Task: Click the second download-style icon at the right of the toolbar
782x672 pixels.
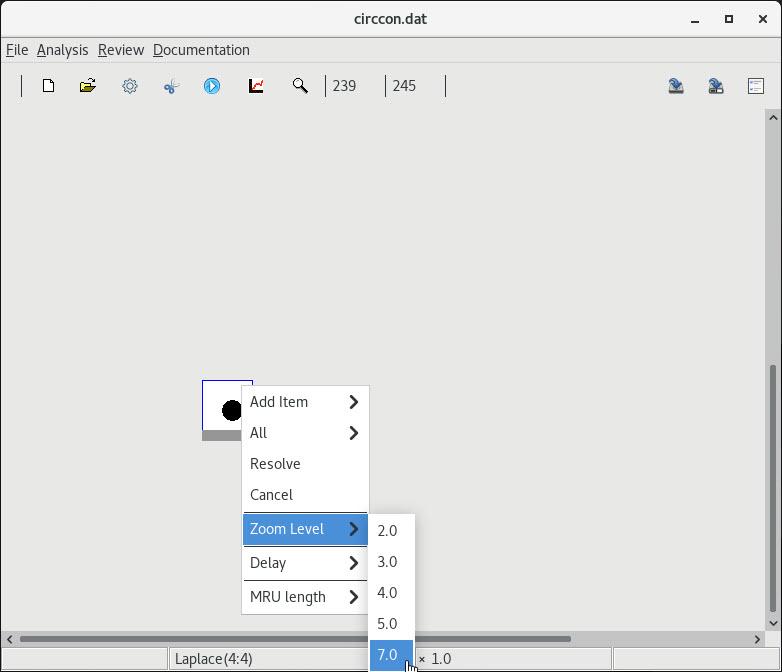Action: (716, 86)
